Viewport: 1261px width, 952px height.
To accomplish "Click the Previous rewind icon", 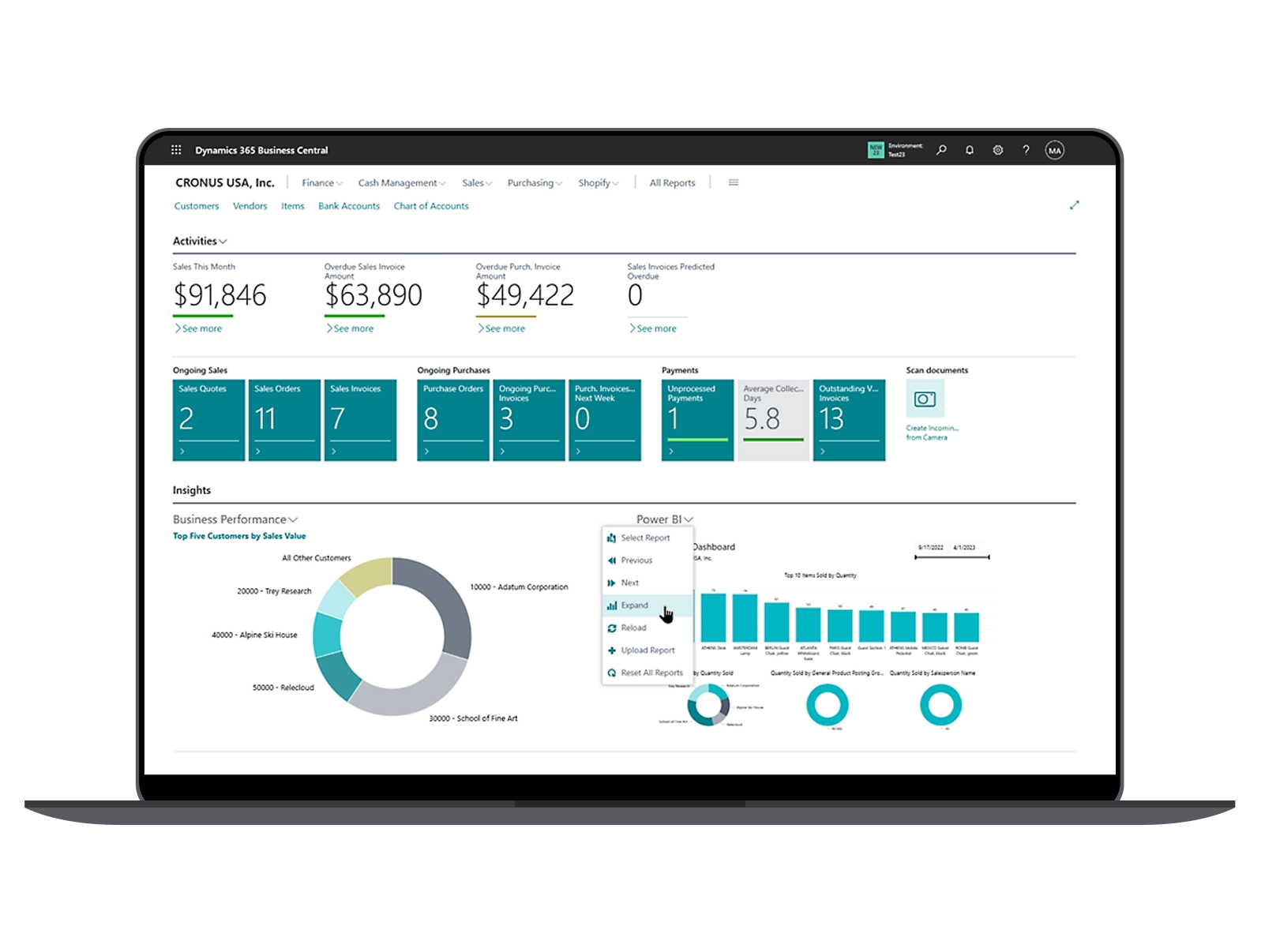I will coord(611,560).
